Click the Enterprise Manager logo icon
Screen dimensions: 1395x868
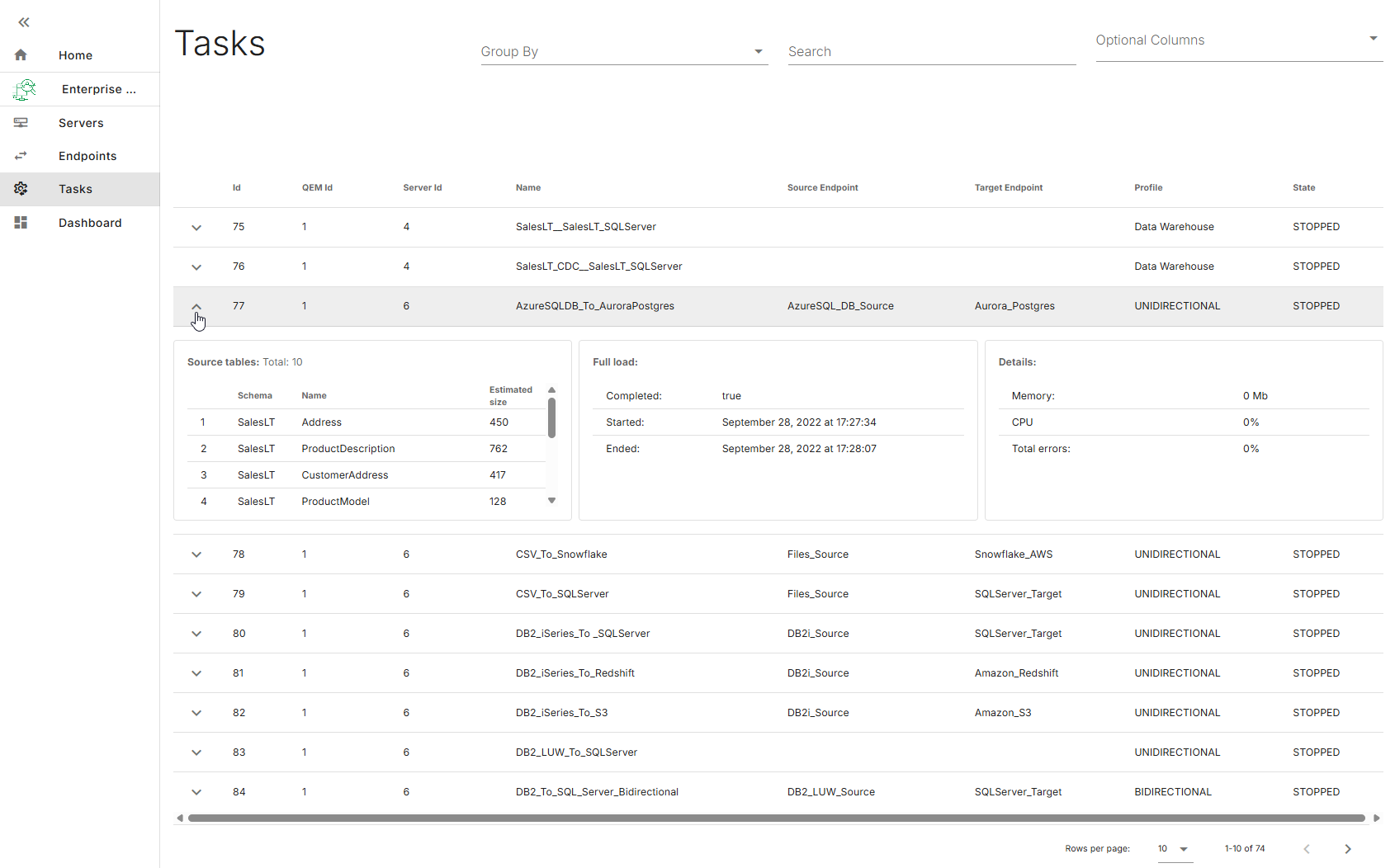pos(24,89)
